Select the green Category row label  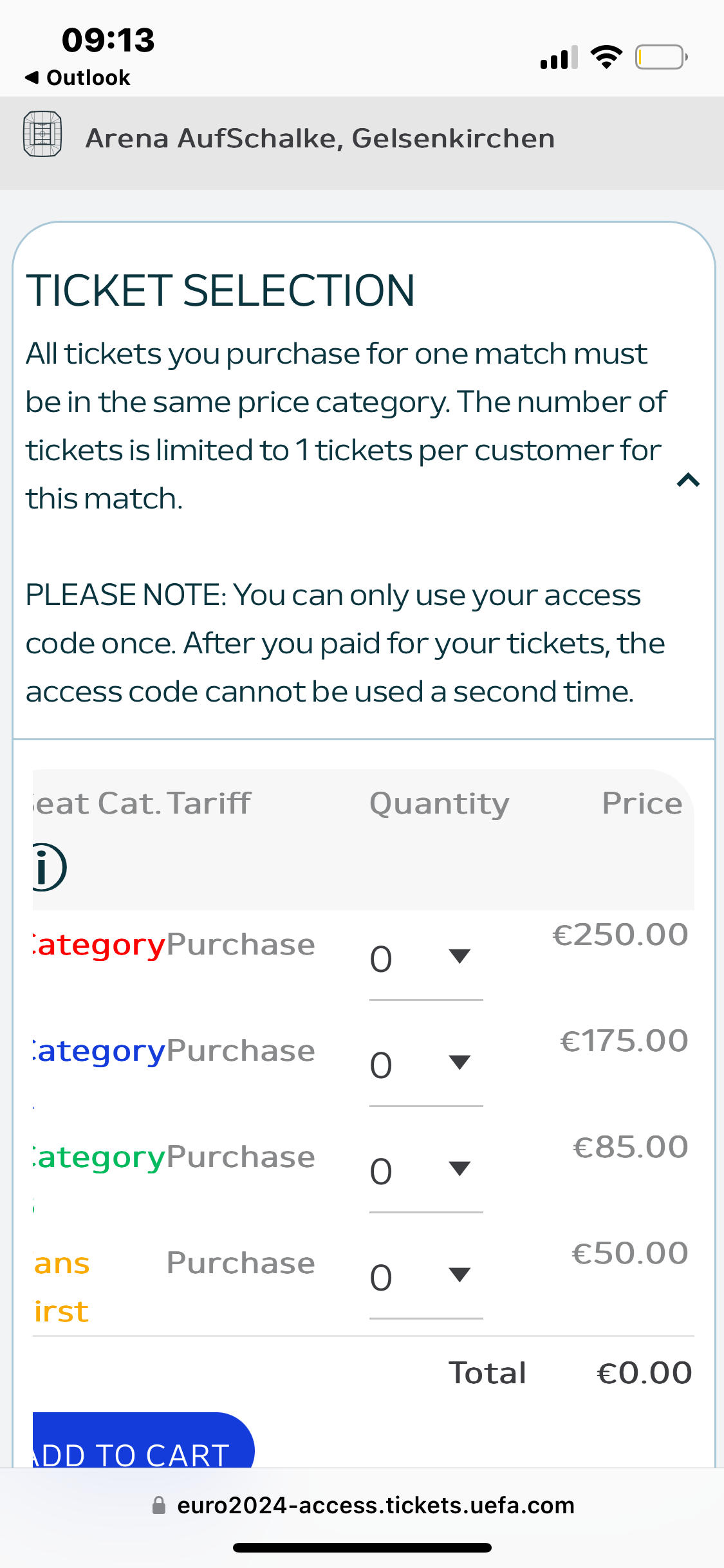pos(99,1158)
